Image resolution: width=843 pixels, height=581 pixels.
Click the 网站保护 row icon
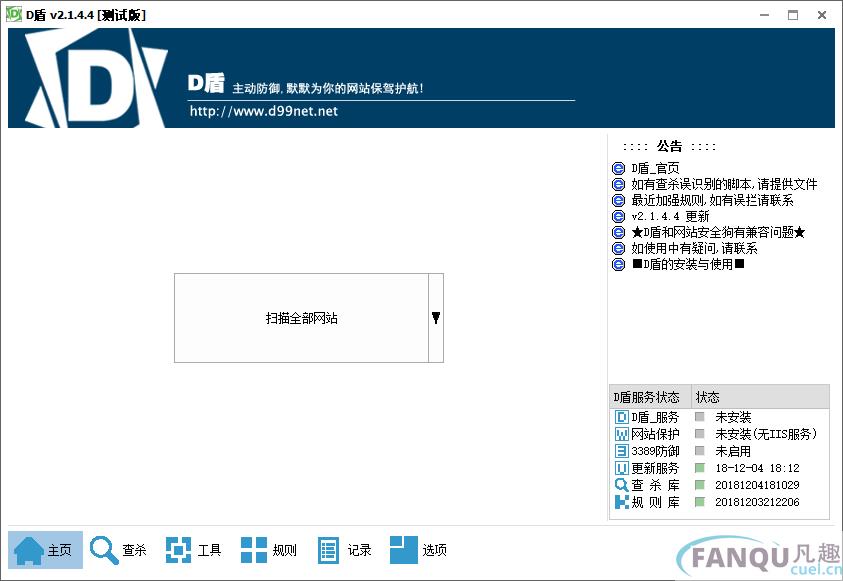pyautogui.click(x=621, y=434)
